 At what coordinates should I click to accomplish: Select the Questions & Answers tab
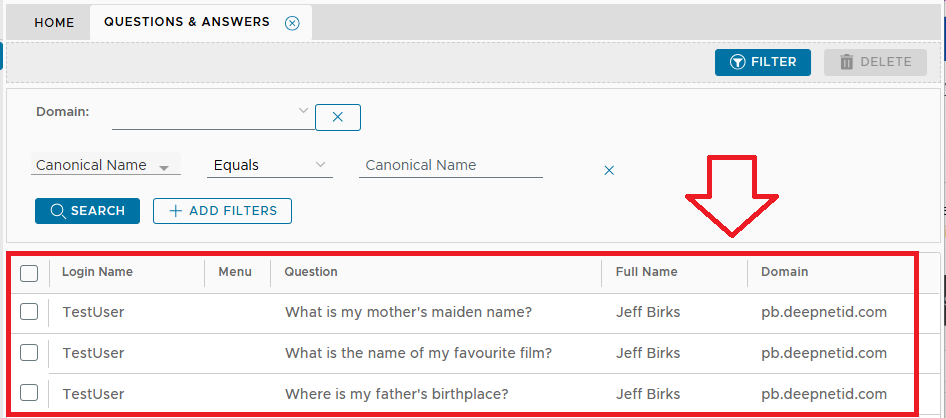click(x=187, y=22)
